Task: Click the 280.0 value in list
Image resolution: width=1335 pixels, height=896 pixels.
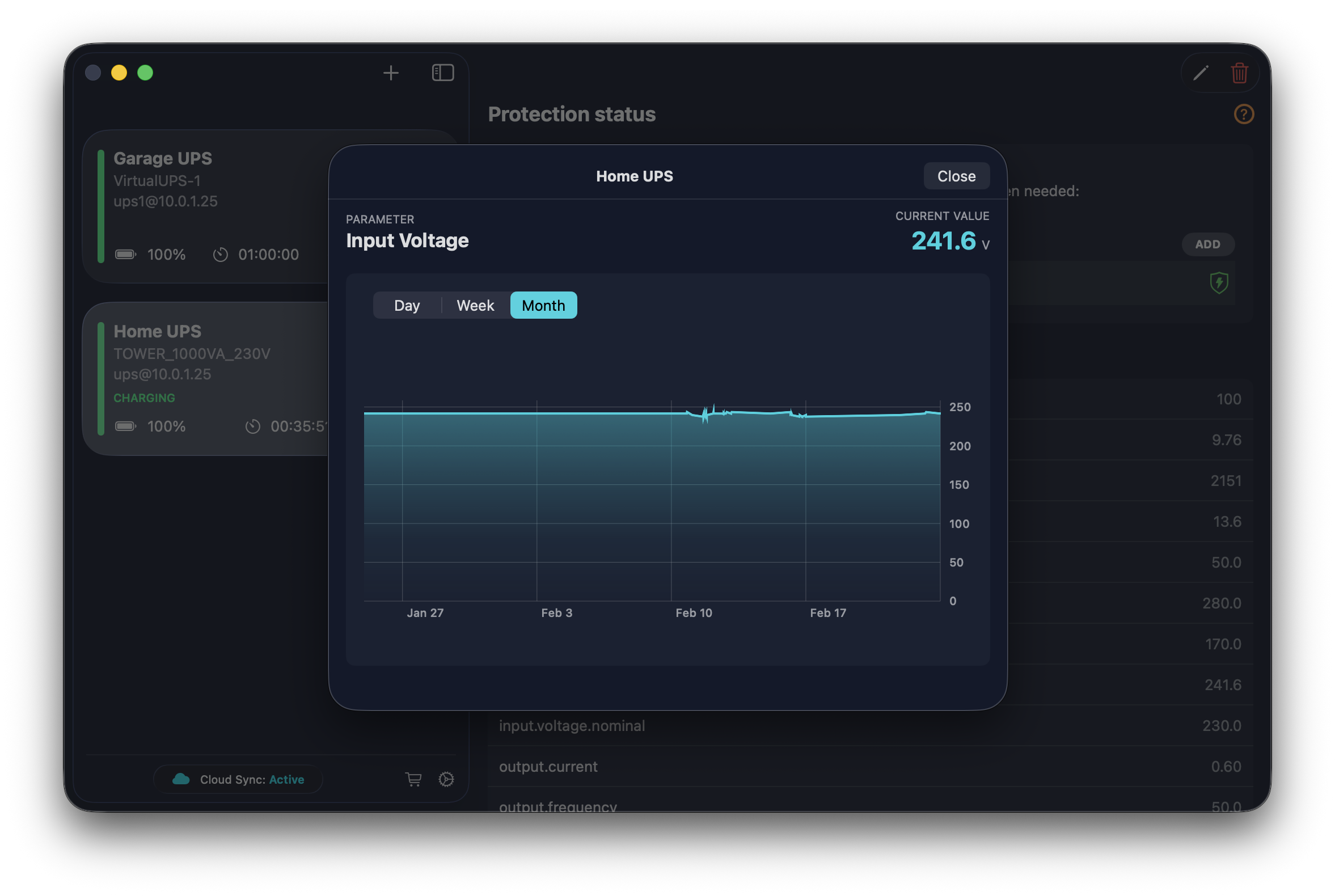Action: coord(1221,603)
